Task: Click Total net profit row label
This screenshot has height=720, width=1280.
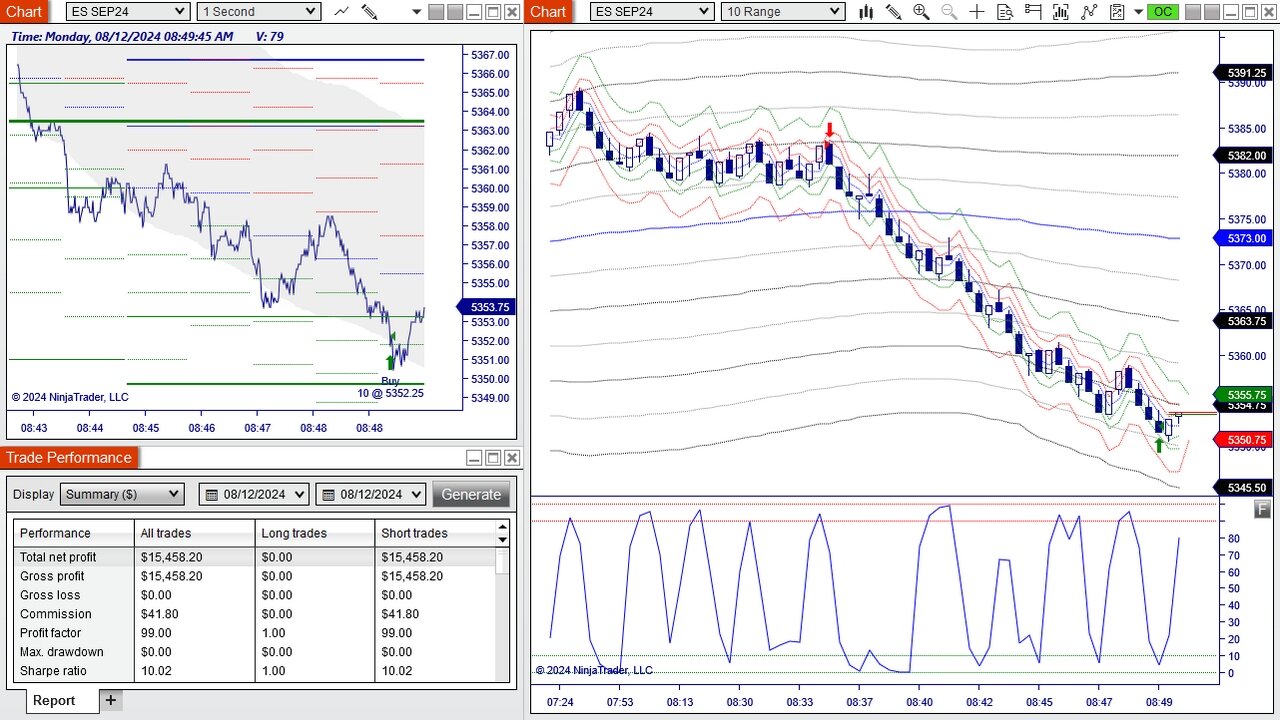Action: pos(58,557)
